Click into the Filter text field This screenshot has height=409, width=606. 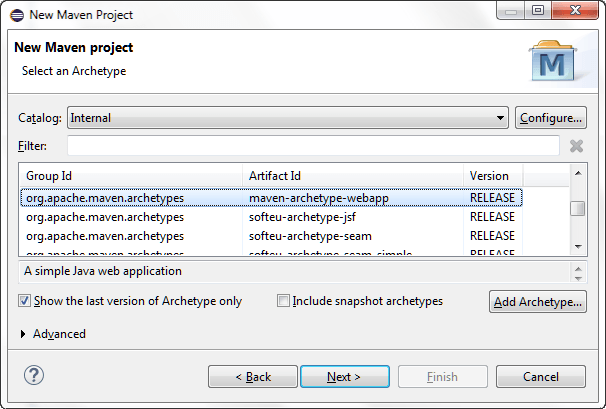(313, 146)
